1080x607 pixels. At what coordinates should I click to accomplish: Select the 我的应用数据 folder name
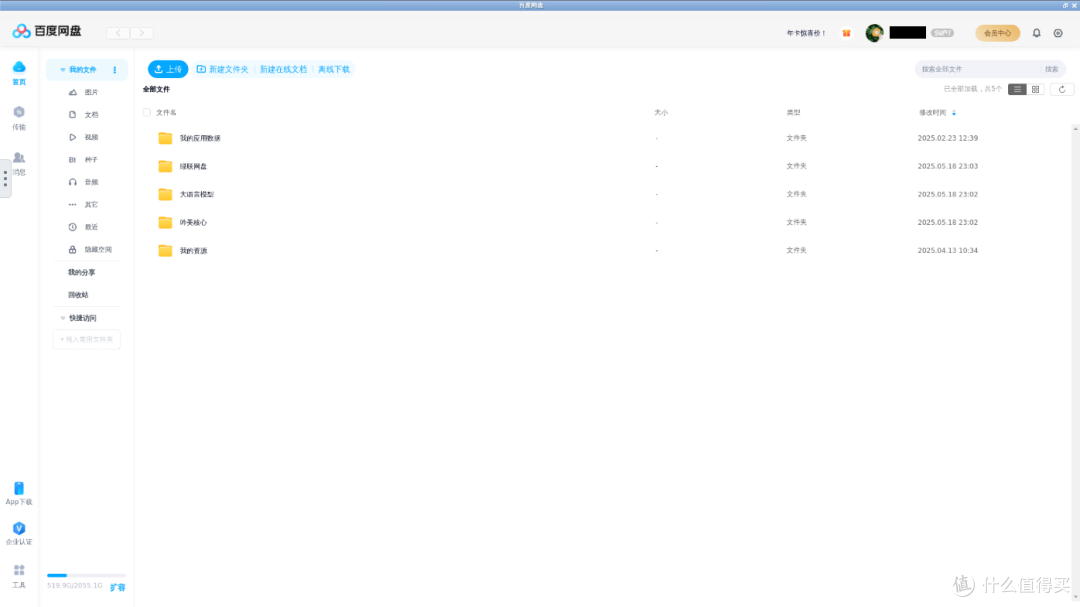click(200, 138)
